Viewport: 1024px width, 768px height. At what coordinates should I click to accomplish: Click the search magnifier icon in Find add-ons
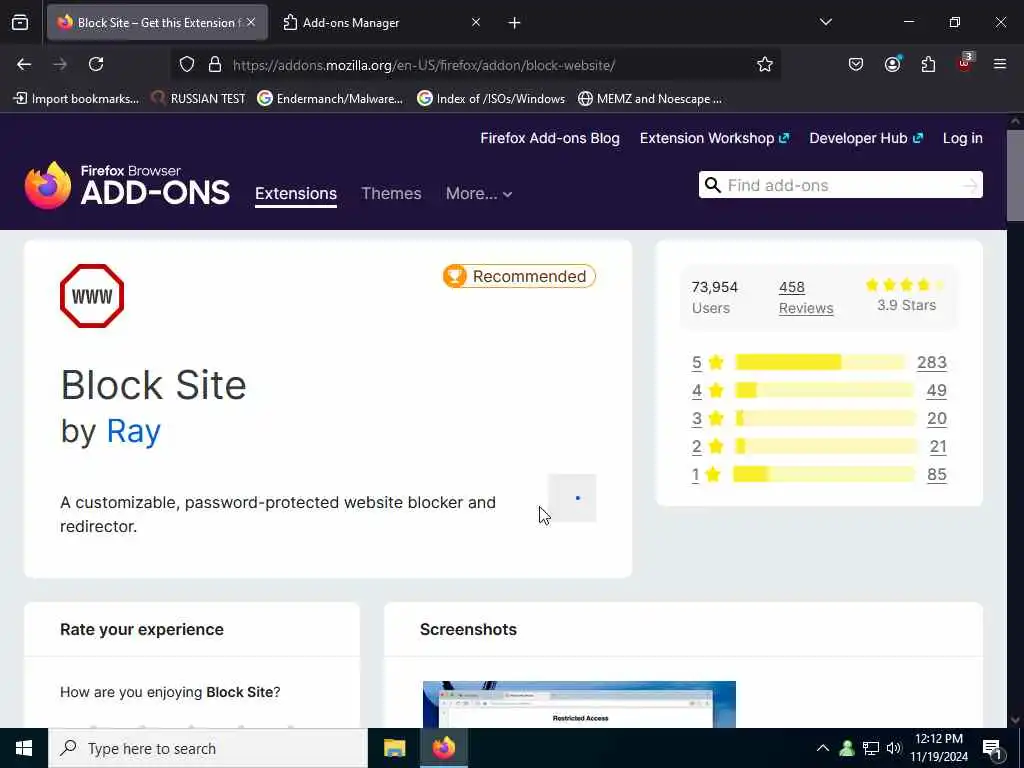(x=713, y=185)
